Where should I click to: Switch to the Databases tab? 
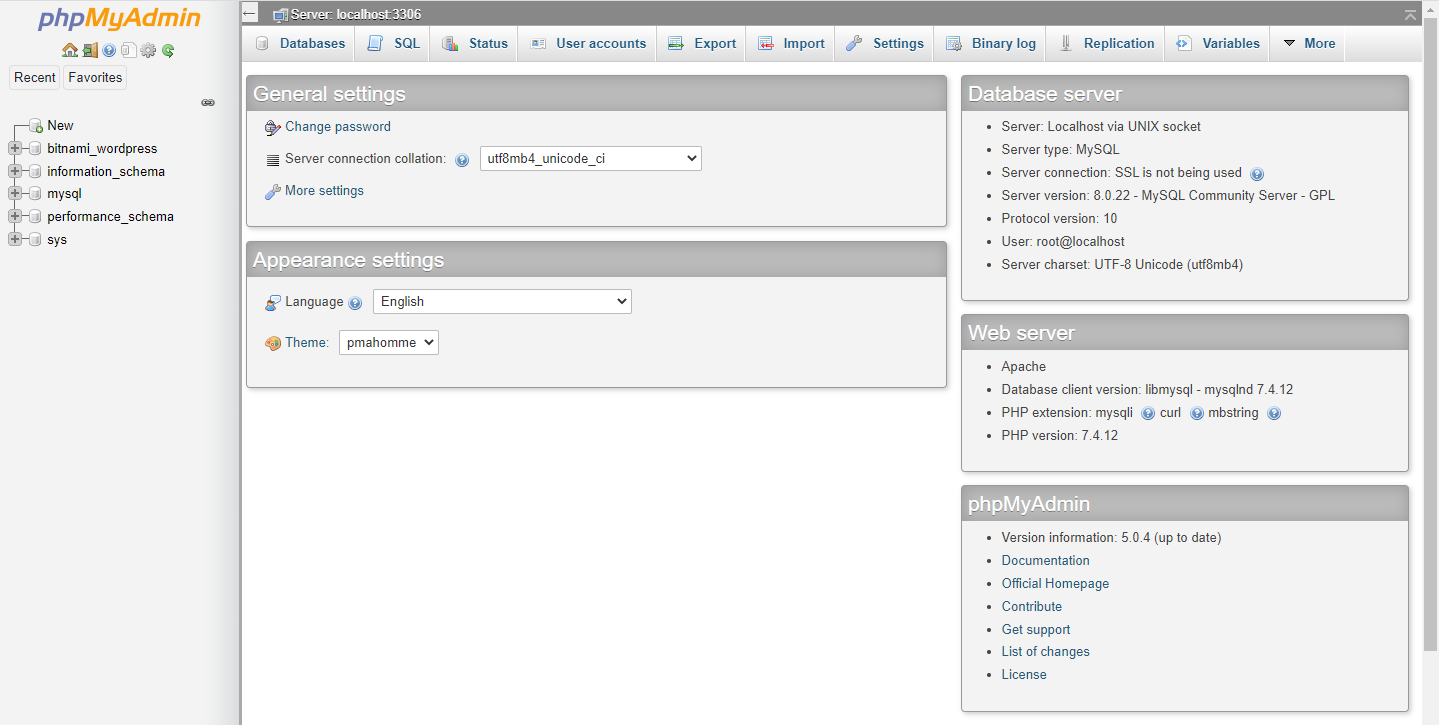coord(300,44)
